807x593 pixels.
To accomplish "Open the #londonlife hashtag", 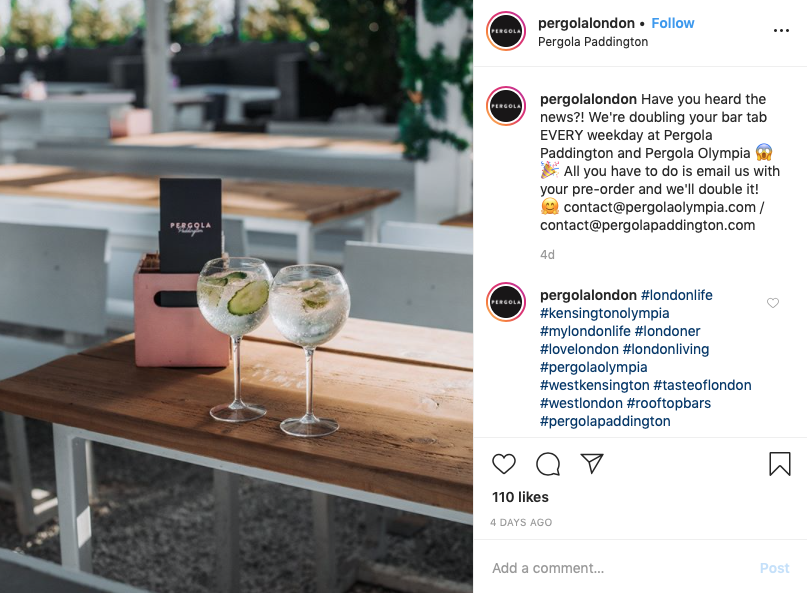I will pos(677,295).
